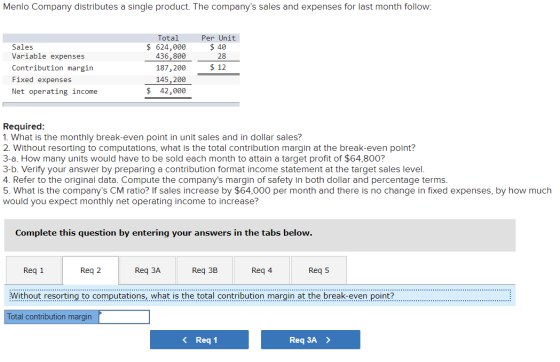Open the Req 3B tab
The width and height of the screenshot is (560, 362).
pyautogui.click(x=205, y=270)
